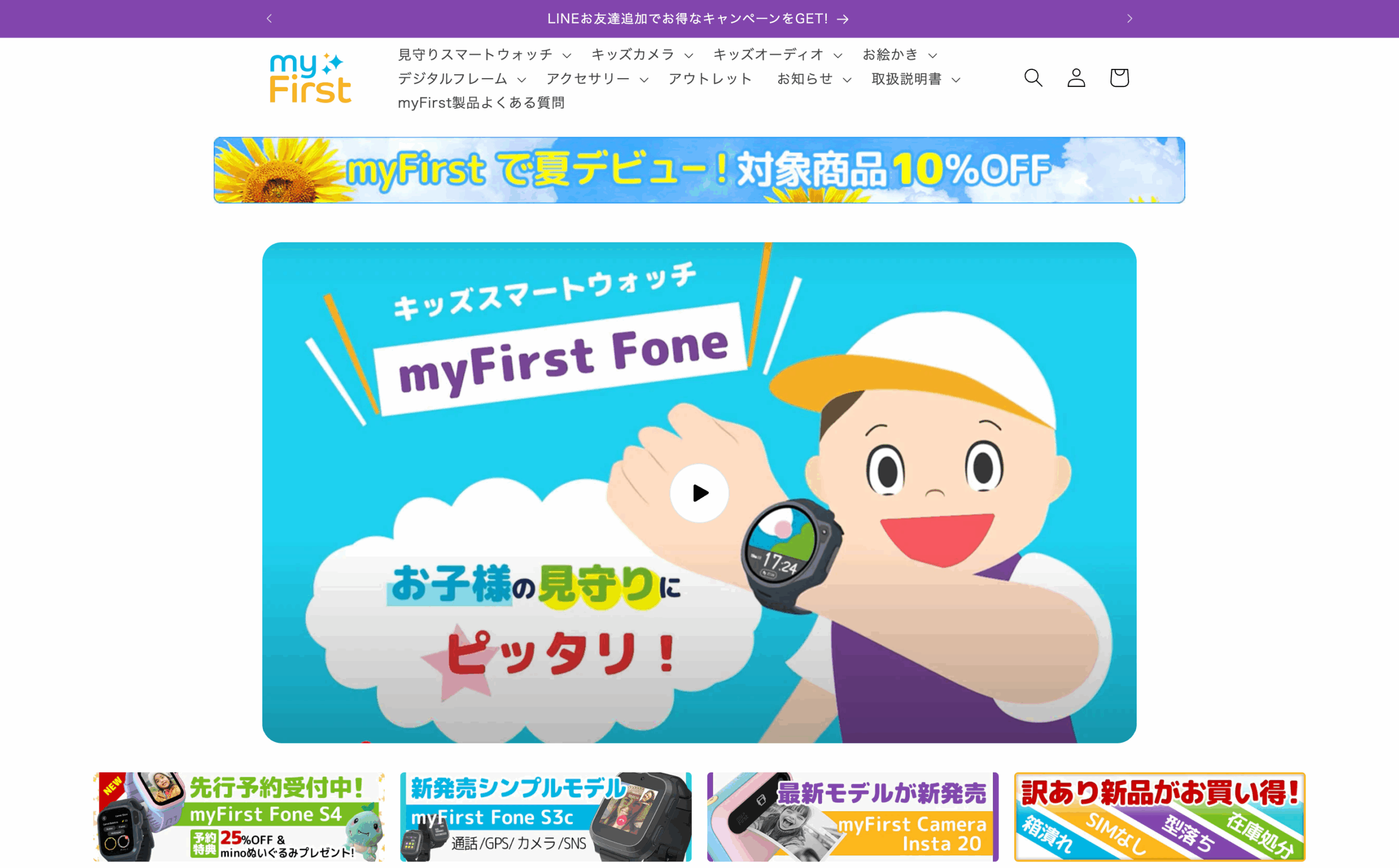Viewport: 1399px width, 868px height.
Task: Expand お知らせ menu
Action: click(814, 79)
